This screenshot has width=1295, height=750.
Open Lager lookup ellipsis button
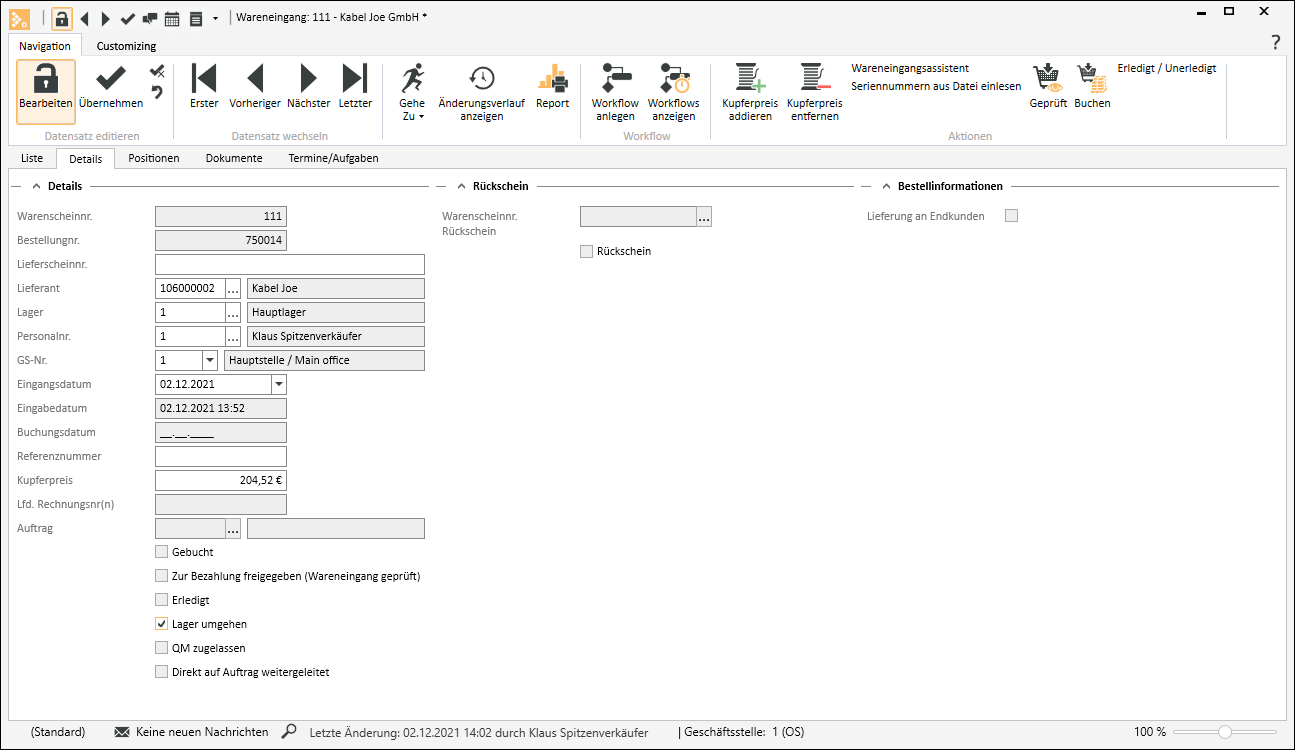pos(233,312)
